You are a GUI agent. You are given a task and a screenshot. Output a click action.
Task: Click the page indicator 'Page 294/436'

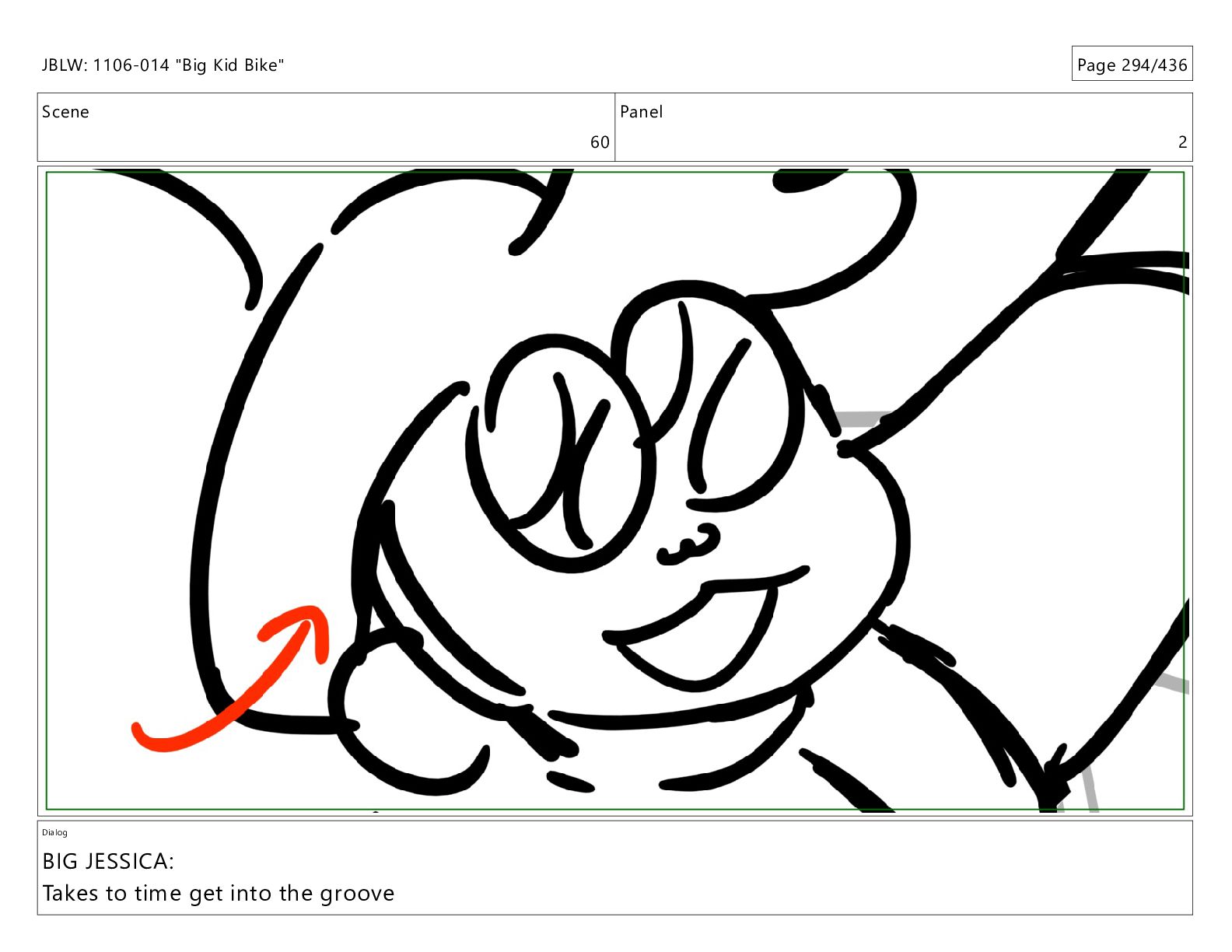1132,65
